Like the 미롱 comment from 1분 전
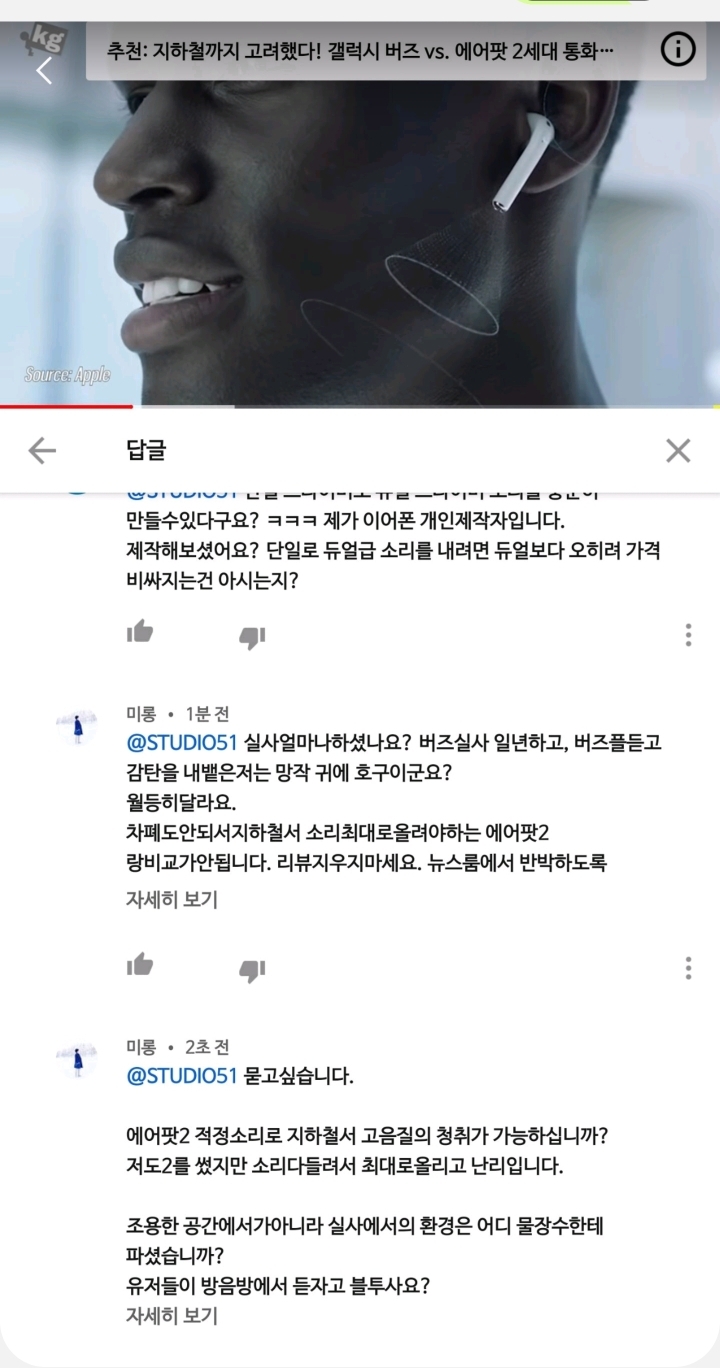Viewport: 720px width, 1368px height. (x=140, y=966)
